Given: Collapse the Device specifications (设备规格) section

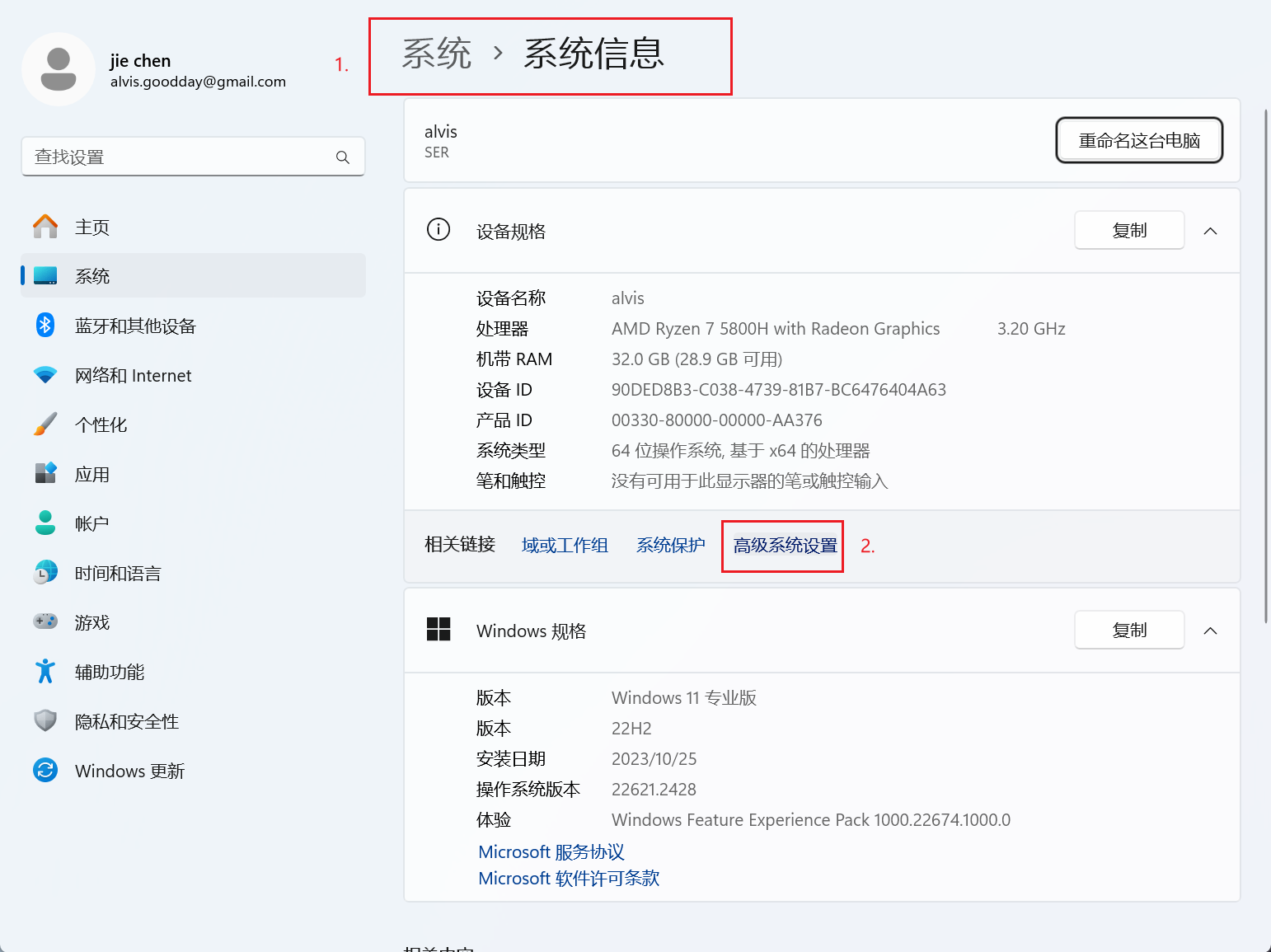Looking at the screenshot, I should (x=1210, y=231).
